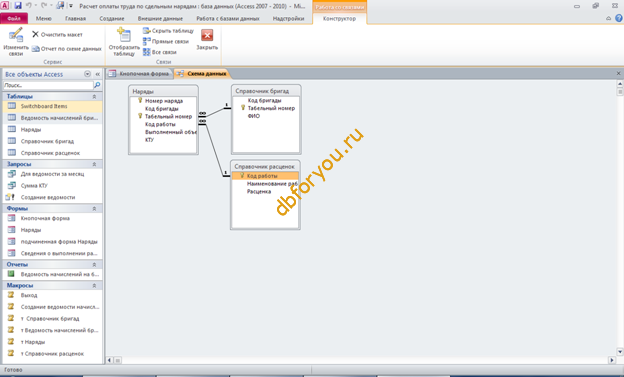The width and height of the screenshot is (624, 377).
Task: Switch to the Кнопочная форма document tab
Action: [x=140, y=74]
